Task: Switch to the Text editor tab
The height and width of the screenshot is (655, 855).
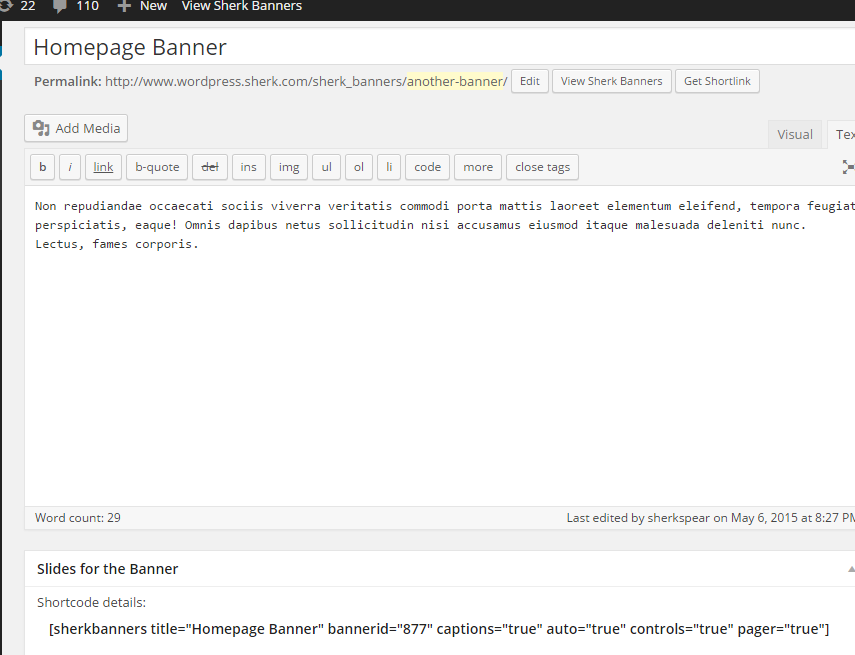Action: pos(843,135)
